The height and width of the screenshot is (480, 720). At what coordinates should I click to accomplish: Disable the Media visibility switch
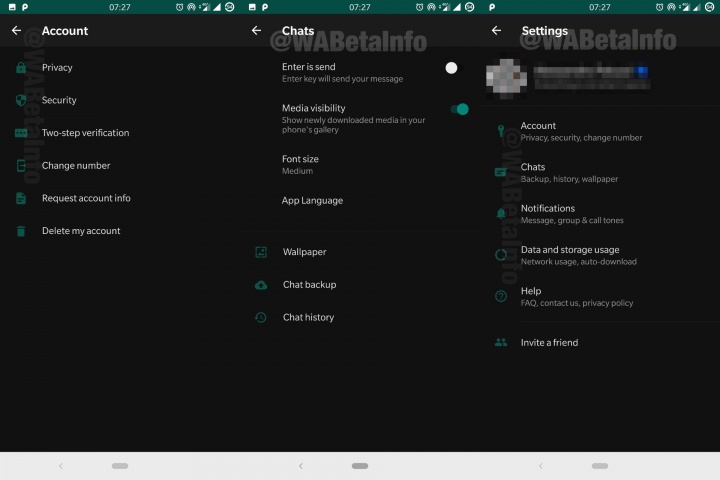tap(459, 109)
